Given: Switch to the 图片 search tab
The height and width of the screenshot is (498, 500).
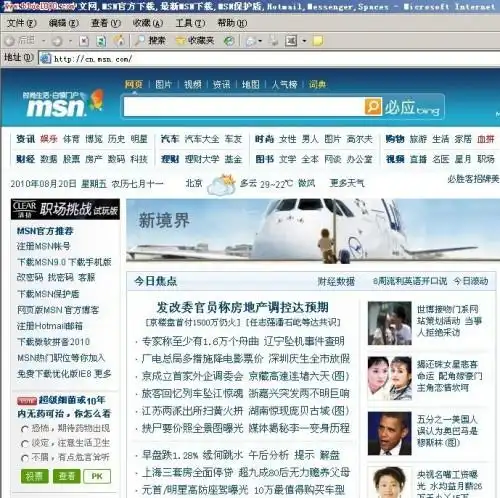Looking at the screenshot, I should click(163, 84).
